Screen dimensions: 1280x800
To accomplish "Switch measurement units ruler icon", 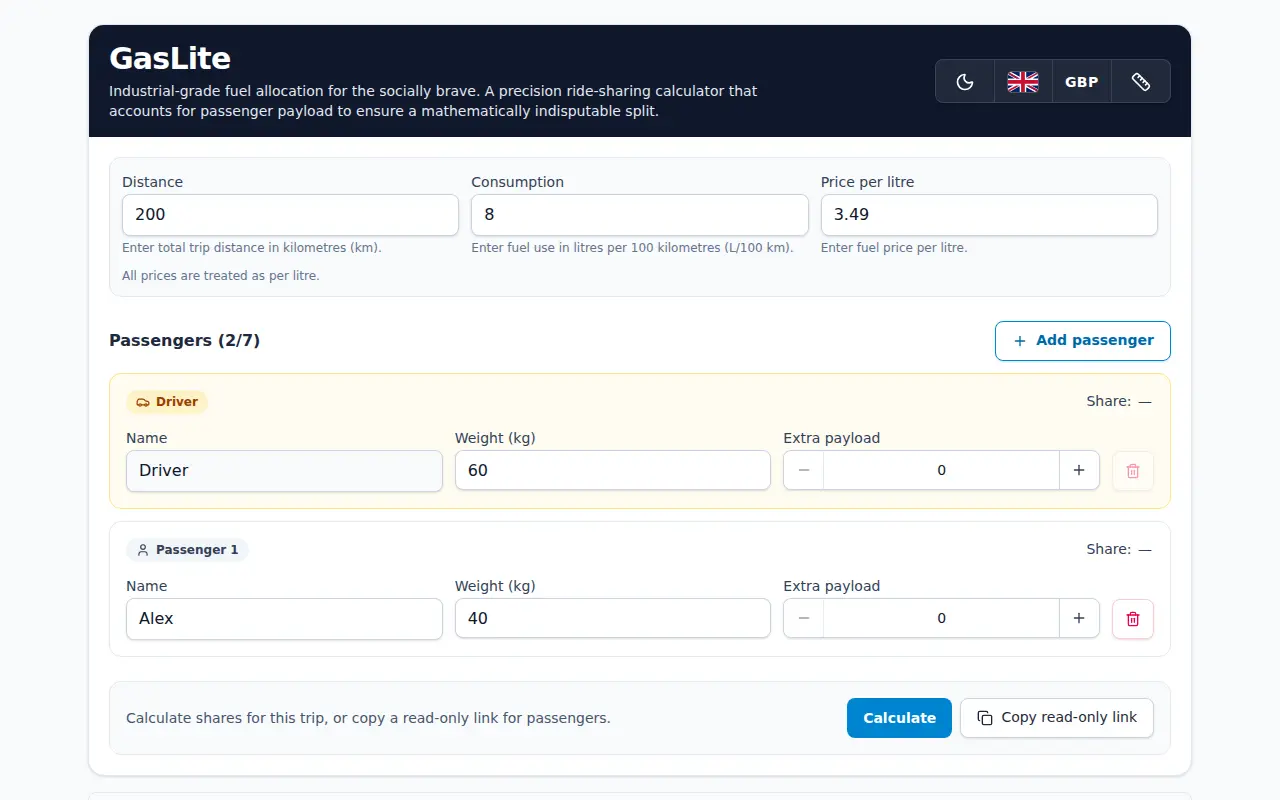I will coord(1141,82).
